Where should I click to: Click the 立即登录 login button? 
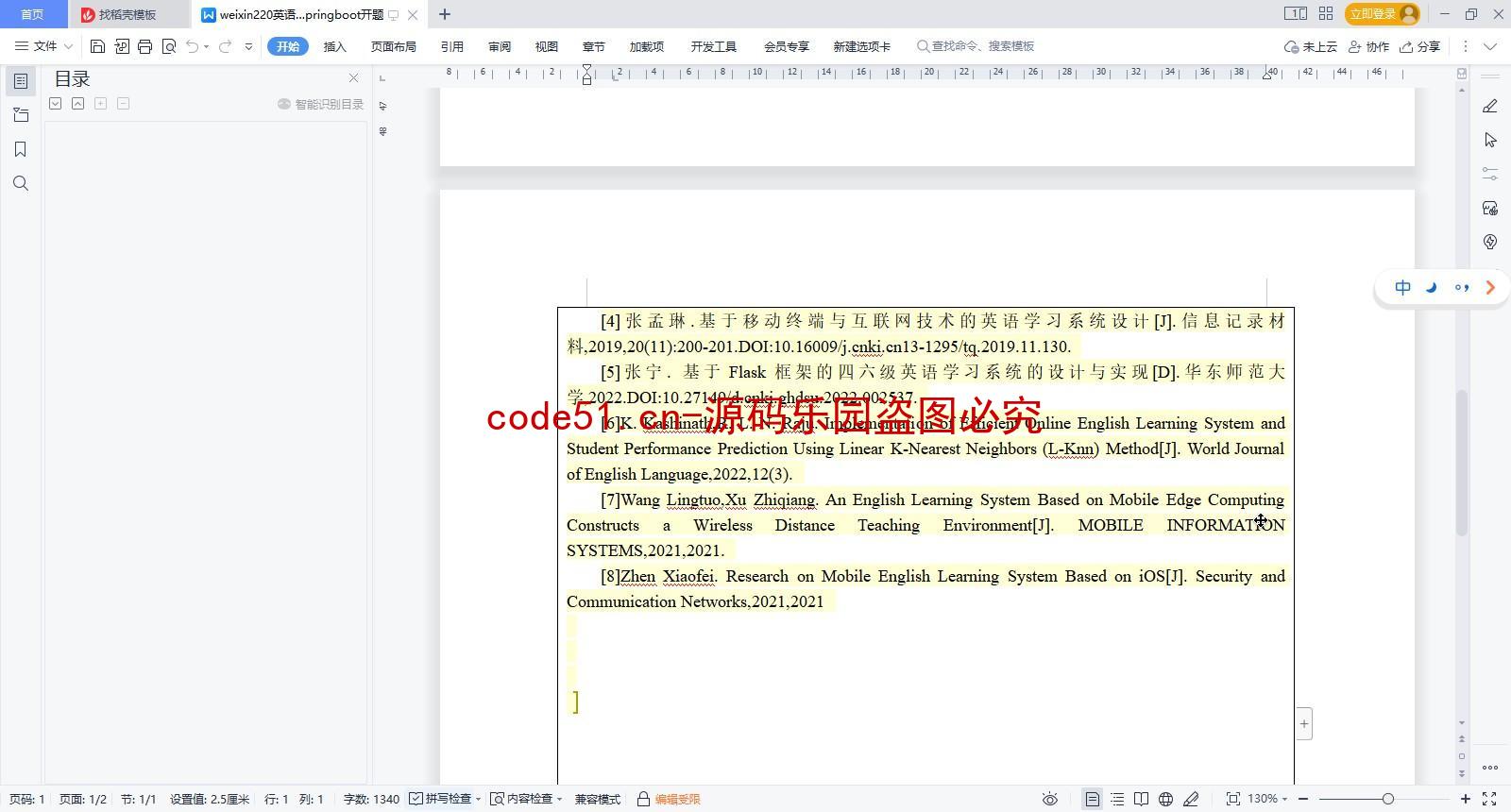click(x=1384, y=14)
